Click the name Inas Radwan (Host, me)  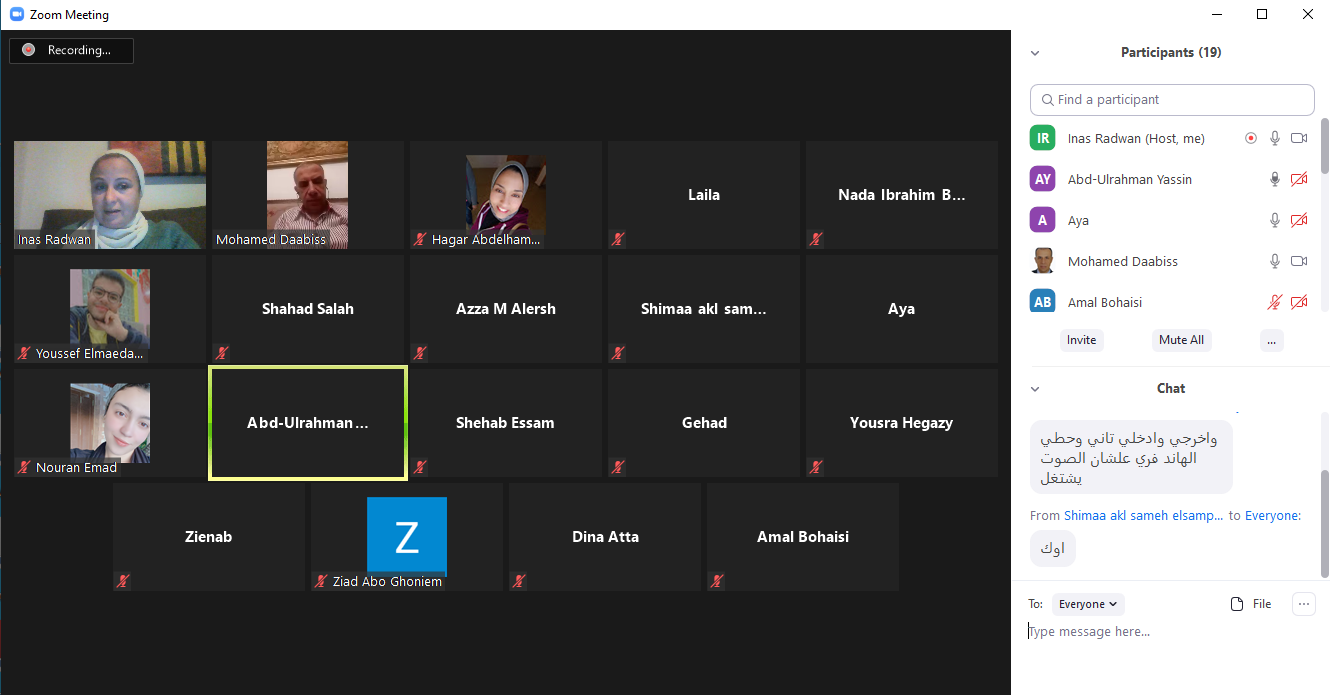1136,139
